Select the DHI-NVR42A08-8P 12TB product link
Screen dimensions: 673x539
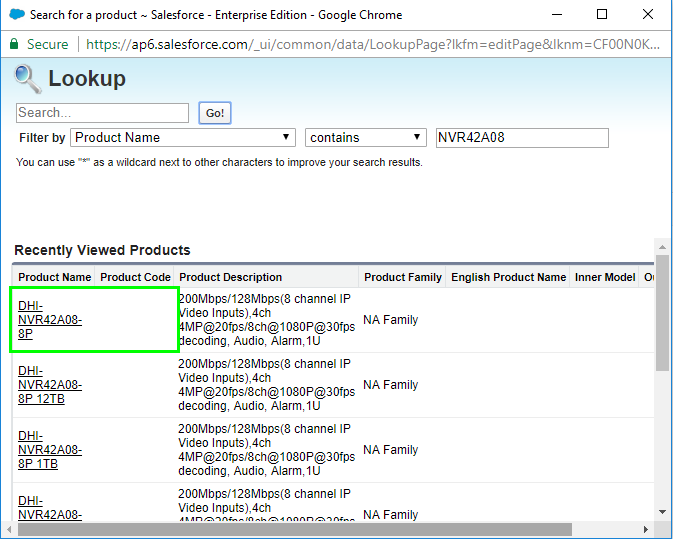50,385
